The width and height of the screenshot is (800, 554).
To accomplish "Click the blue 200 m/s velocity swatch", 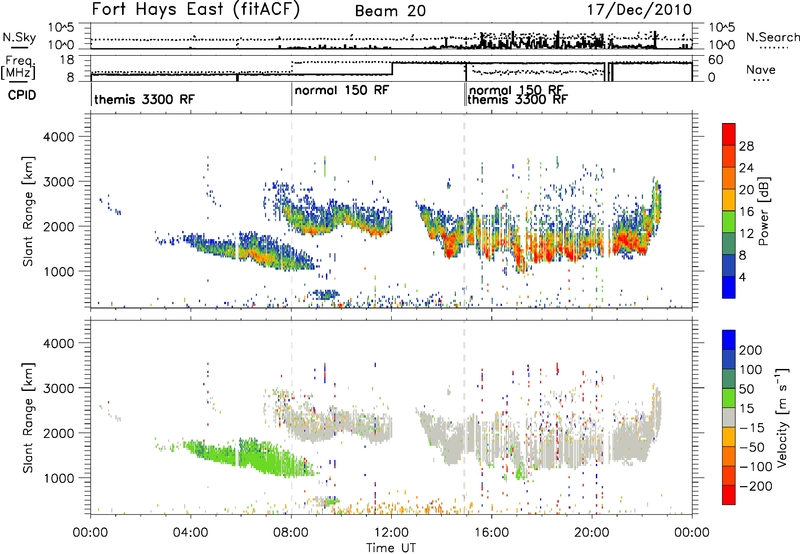I will (x=729, y=340).
